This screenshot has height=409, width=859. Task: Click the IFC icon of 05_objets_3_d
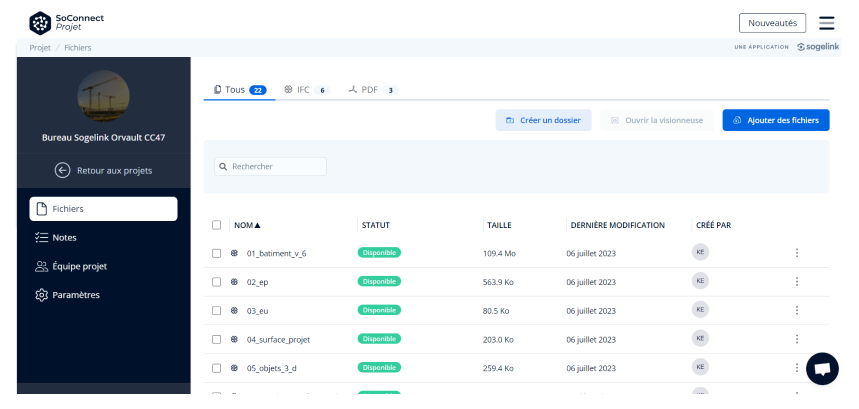coord(234,368)
